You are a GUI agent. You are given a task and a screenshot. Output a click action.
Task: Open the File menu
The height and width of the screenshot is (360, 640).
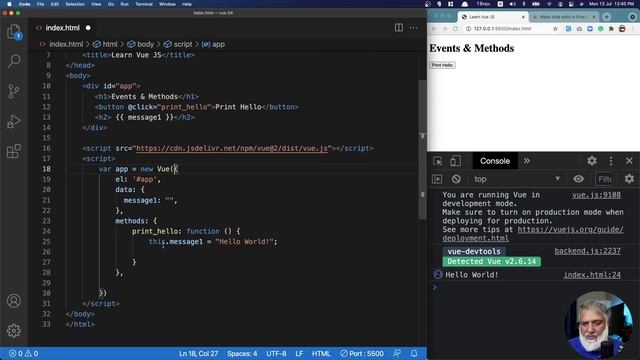(40, 4)
